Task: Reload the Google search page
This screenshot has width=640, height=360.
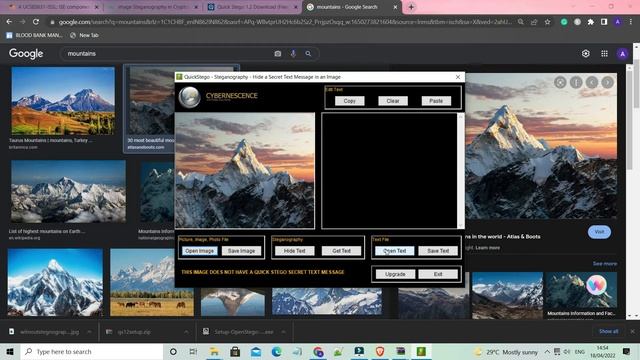Action: click(x=36, y=22)
